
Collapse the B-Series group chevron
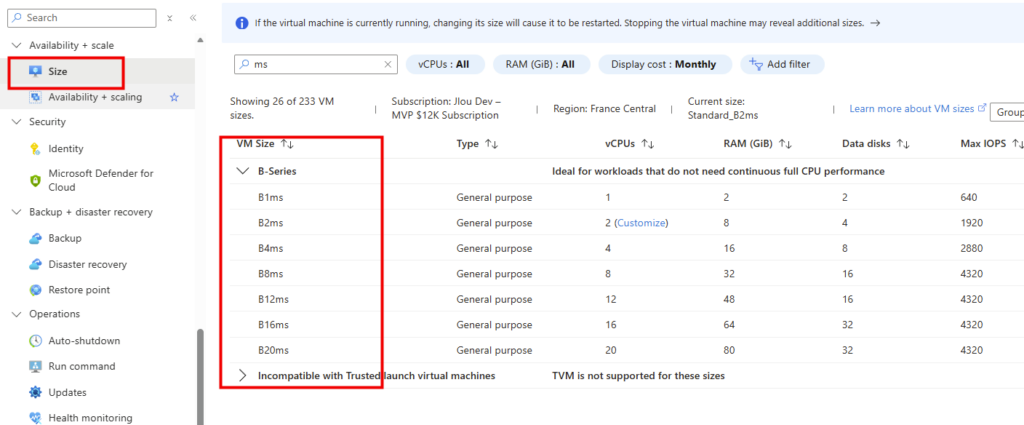point(244,171)
